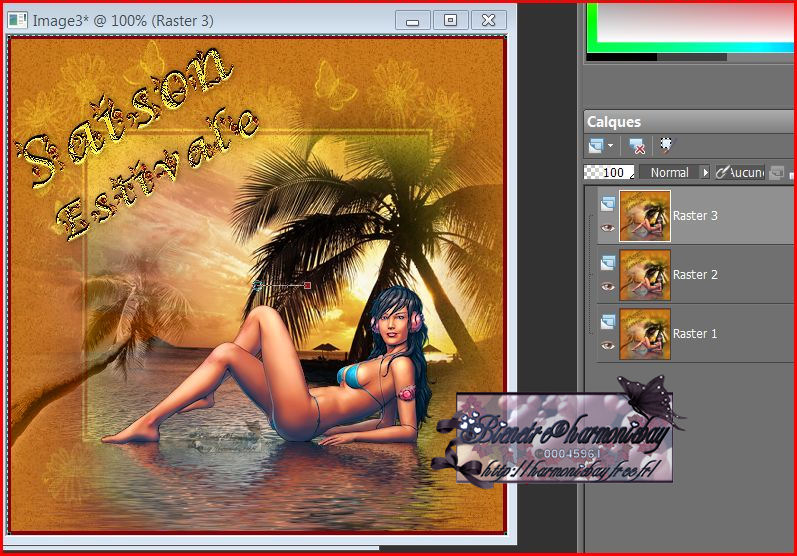797x556 pixels.
Task: Select the Raster 2 layer thumbnail
Action: [645, 275]
